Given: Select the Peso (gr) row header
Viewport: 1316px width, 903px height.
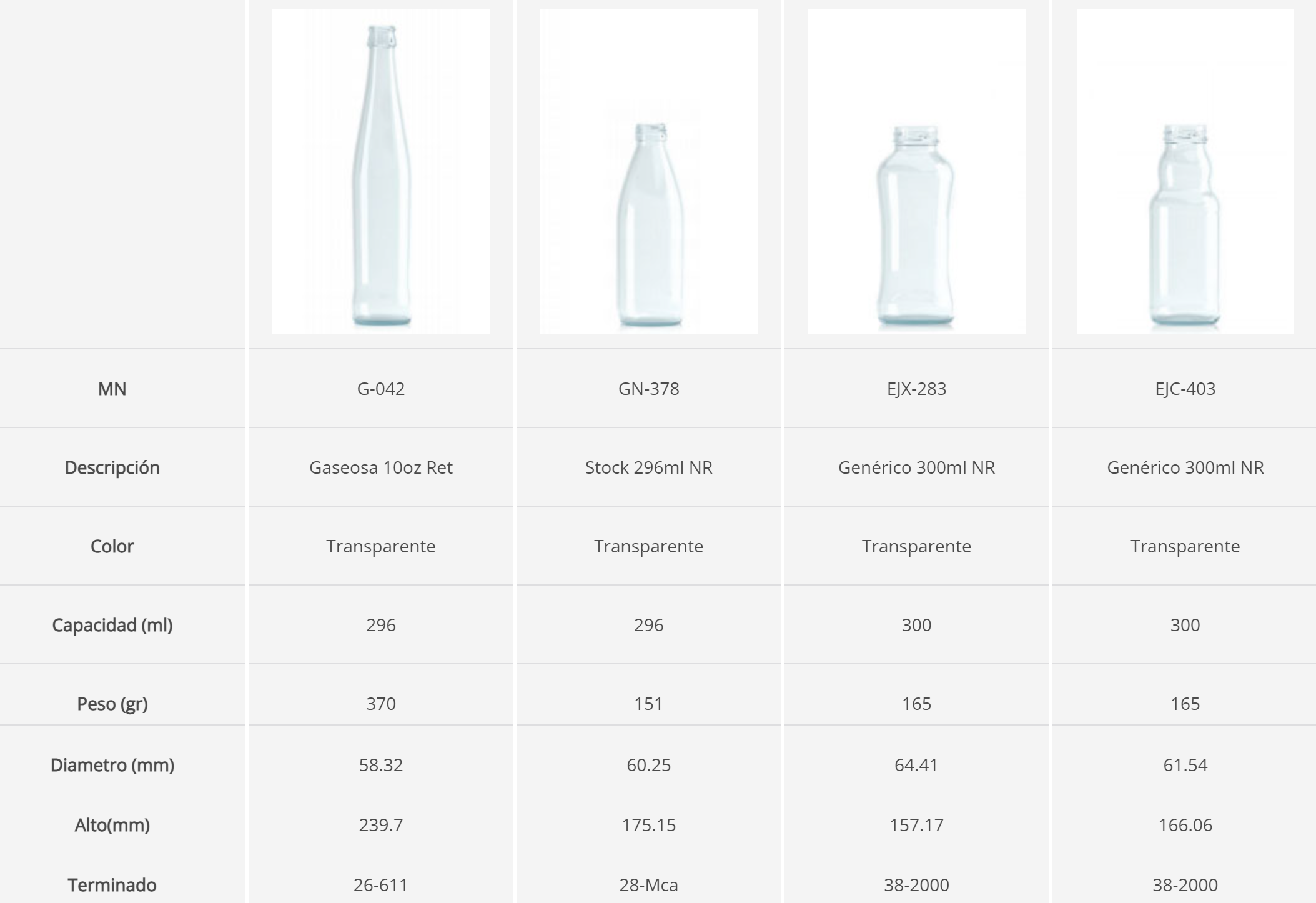Looking at the screenshot, I should (x=112, y=704).
